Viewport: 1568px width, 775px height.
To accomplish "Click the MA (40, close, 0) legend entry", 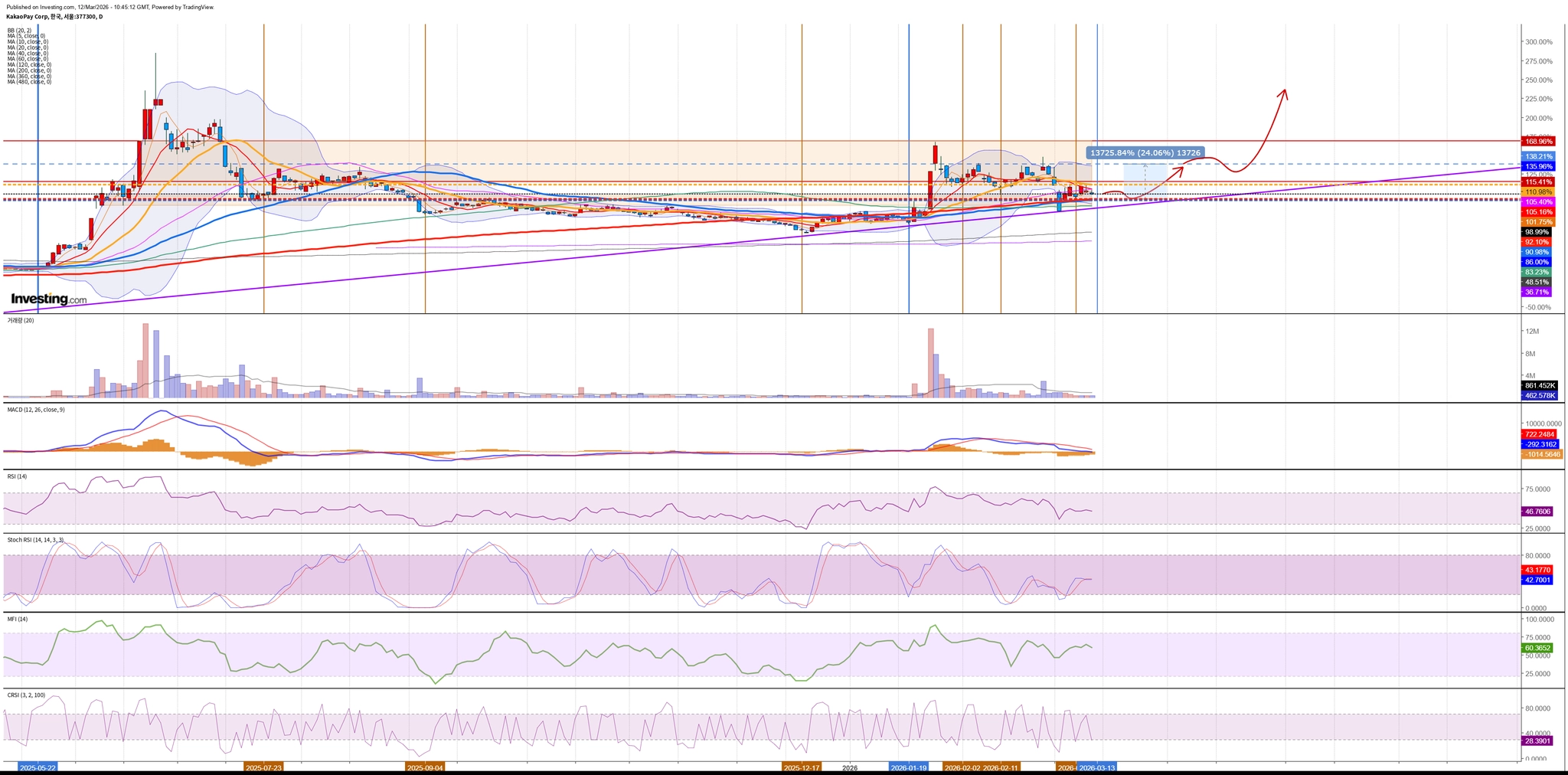I will 28,53.
